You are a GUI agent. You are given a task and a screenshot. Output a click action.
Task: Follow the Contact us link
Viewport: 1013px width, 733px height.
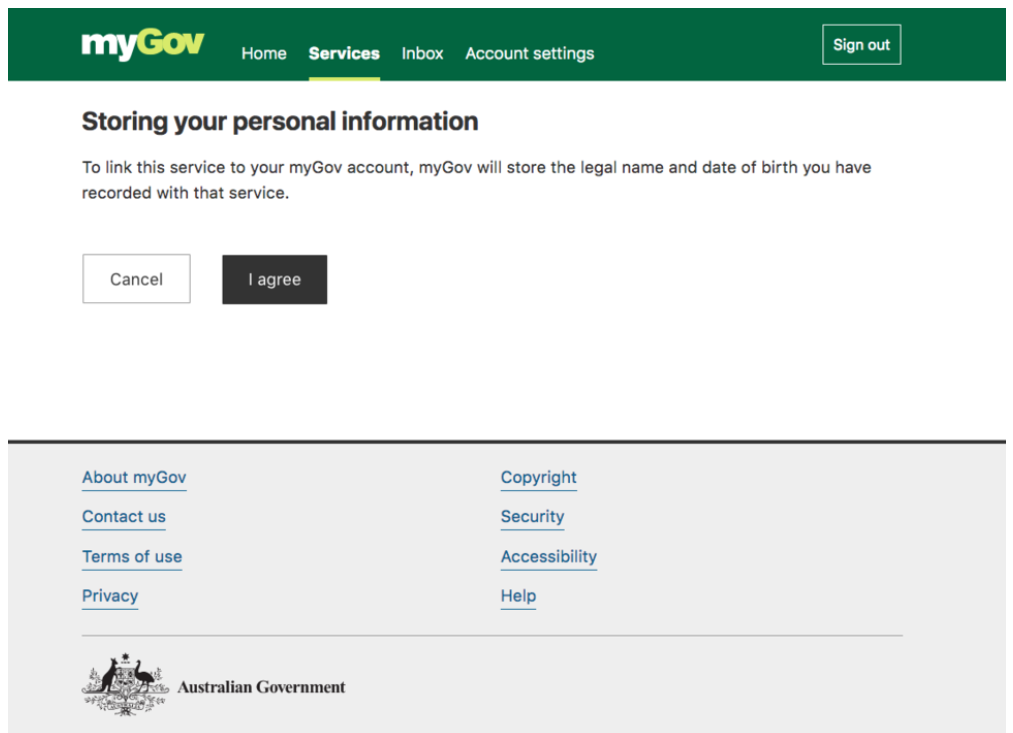124,517
